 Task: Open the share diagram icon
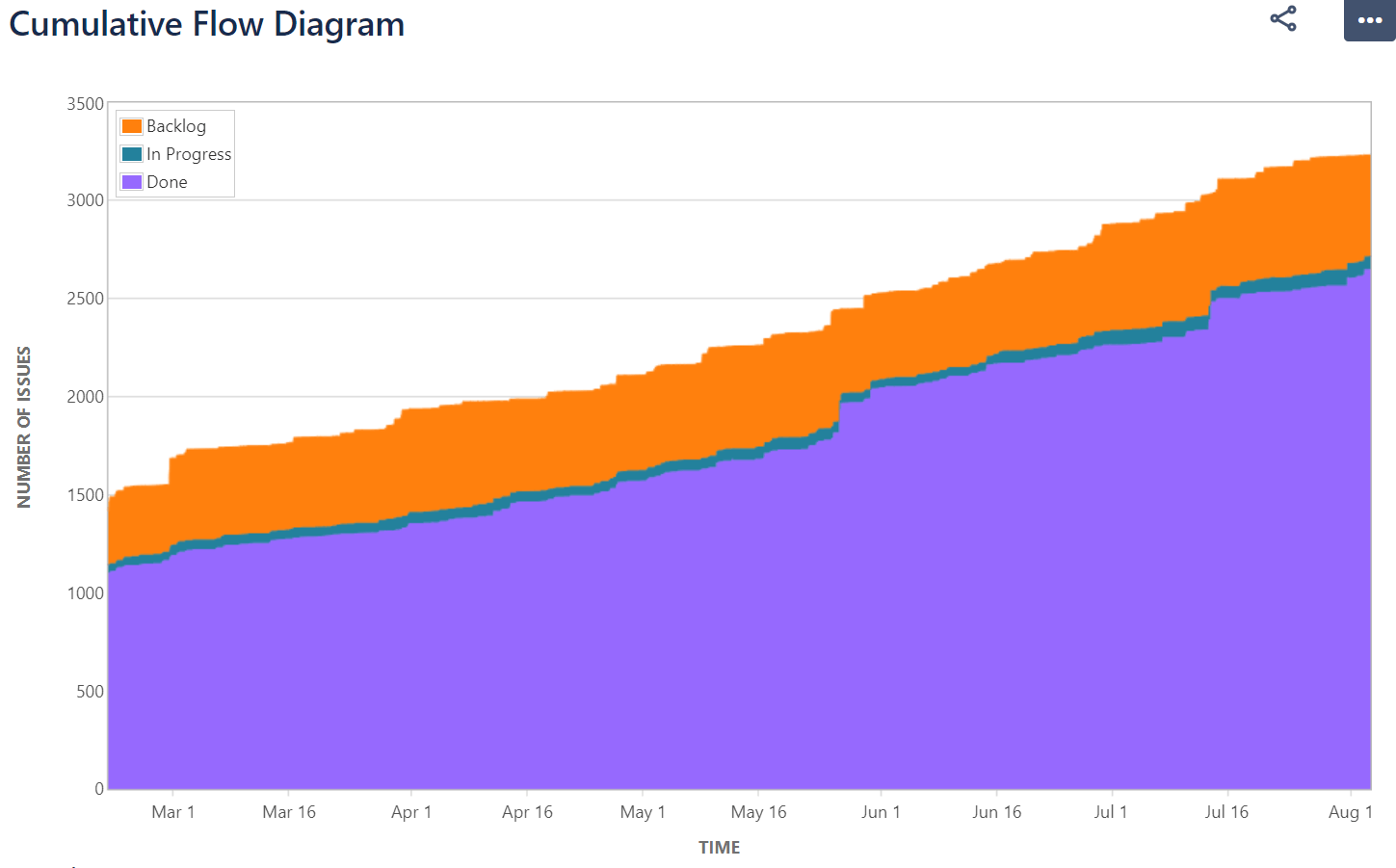click(x=1281, y=18)
